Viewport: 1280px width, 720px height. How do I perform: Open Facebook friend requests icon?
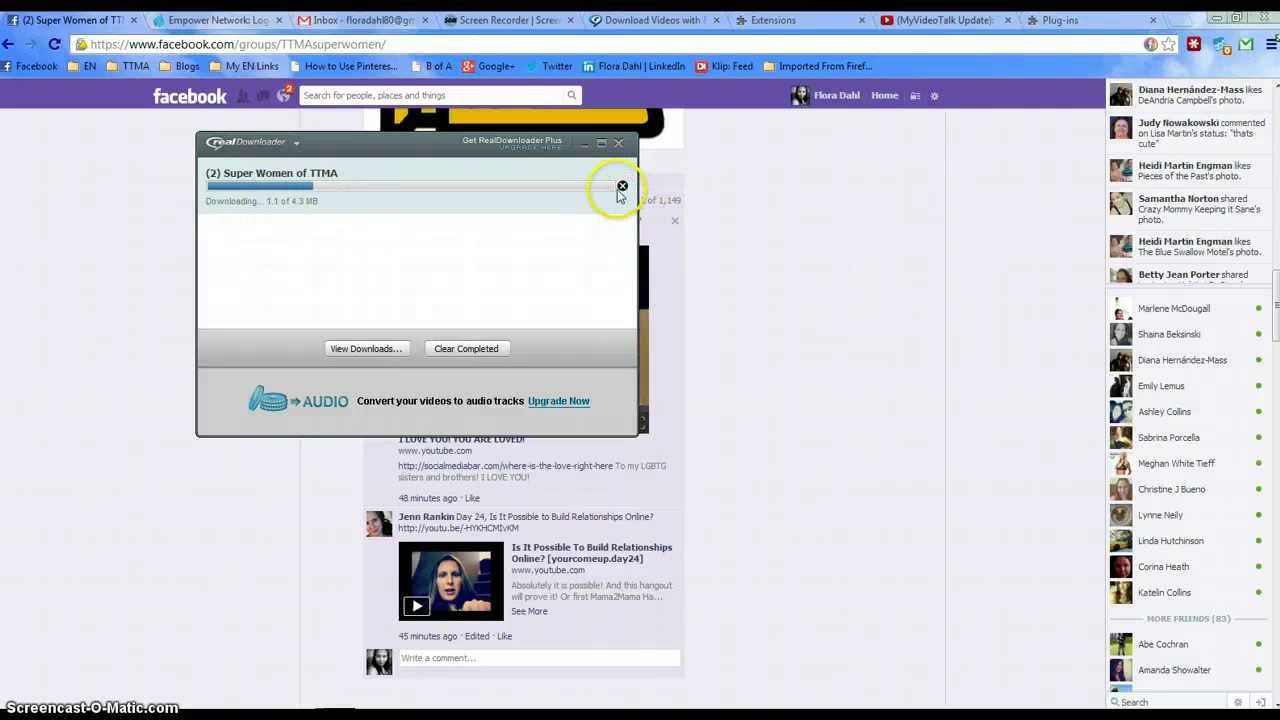(242, 96)
